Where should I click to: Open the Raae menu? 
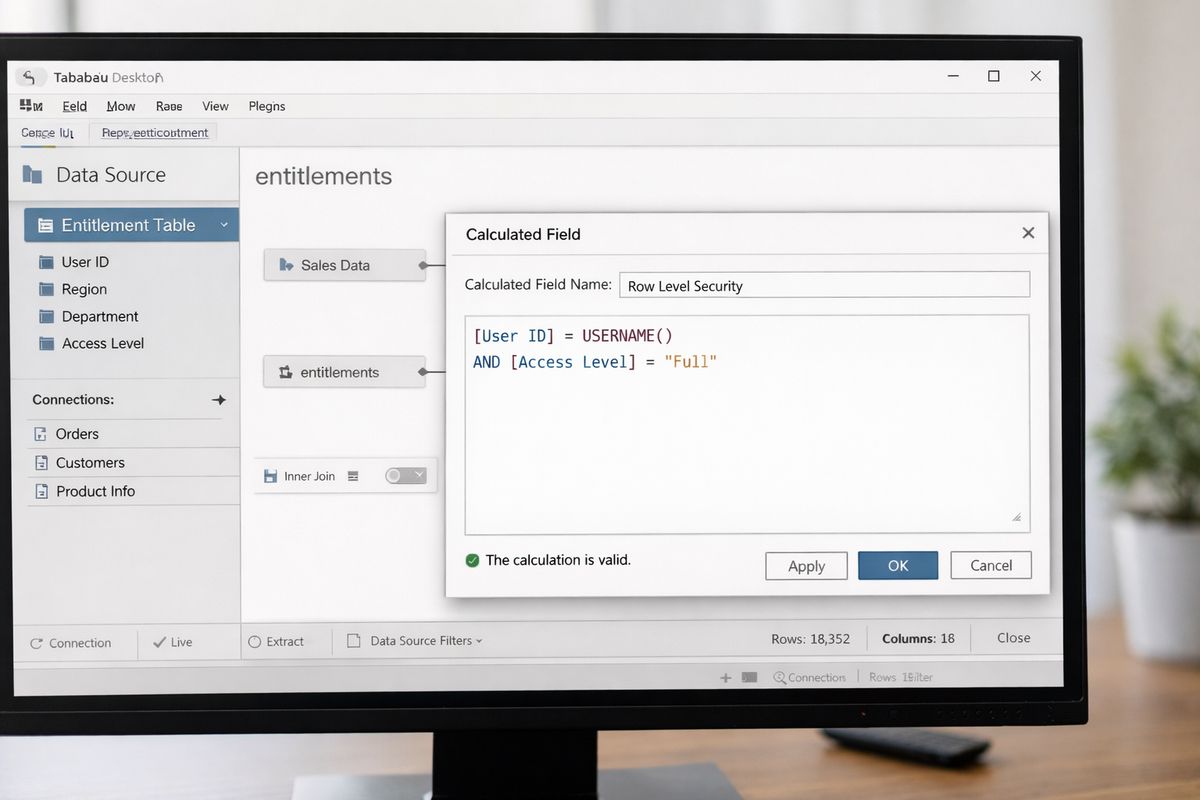pos(169,106)
